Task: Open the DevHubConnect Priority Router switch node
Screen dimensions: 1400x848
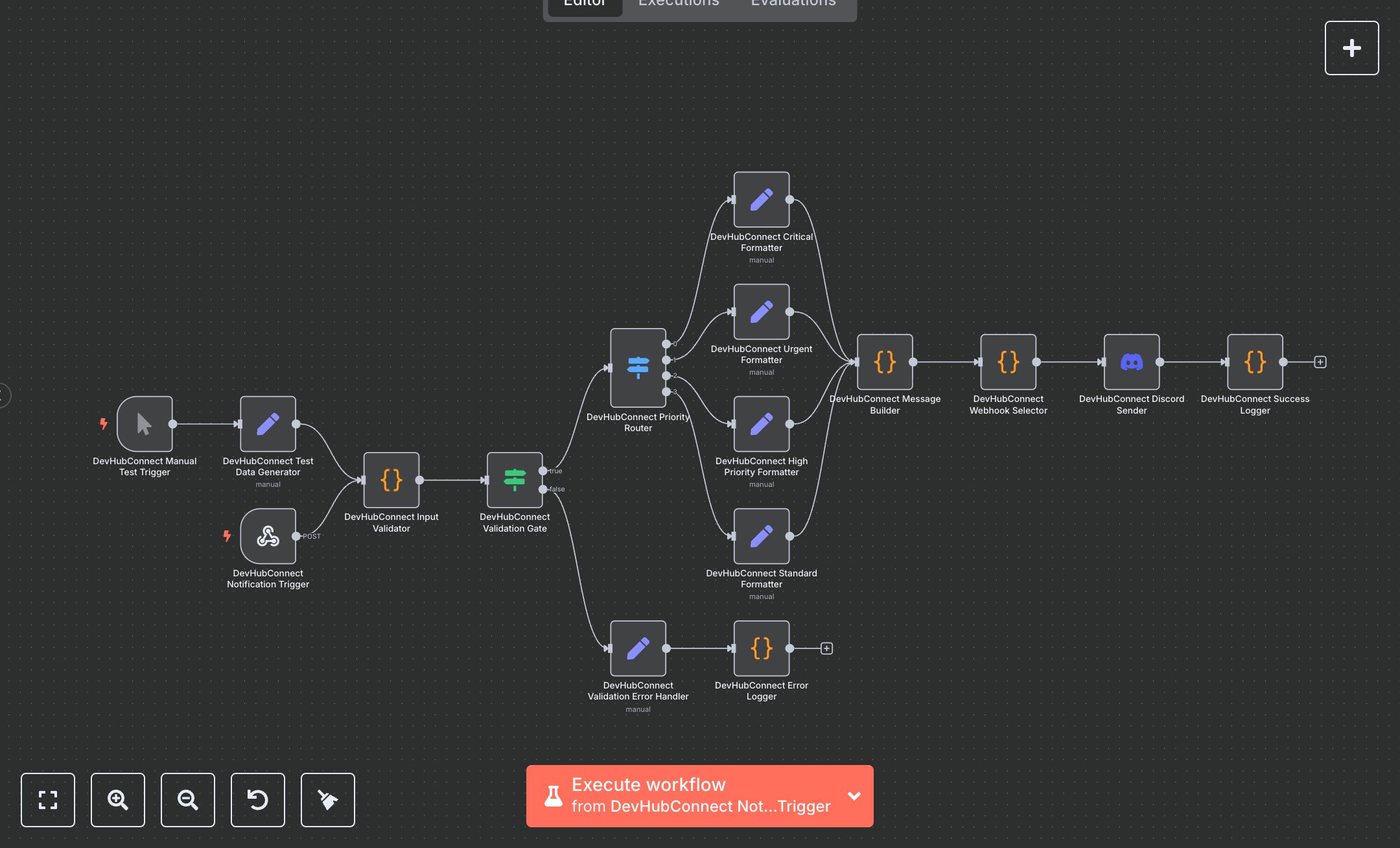Action: click(638, 366)
